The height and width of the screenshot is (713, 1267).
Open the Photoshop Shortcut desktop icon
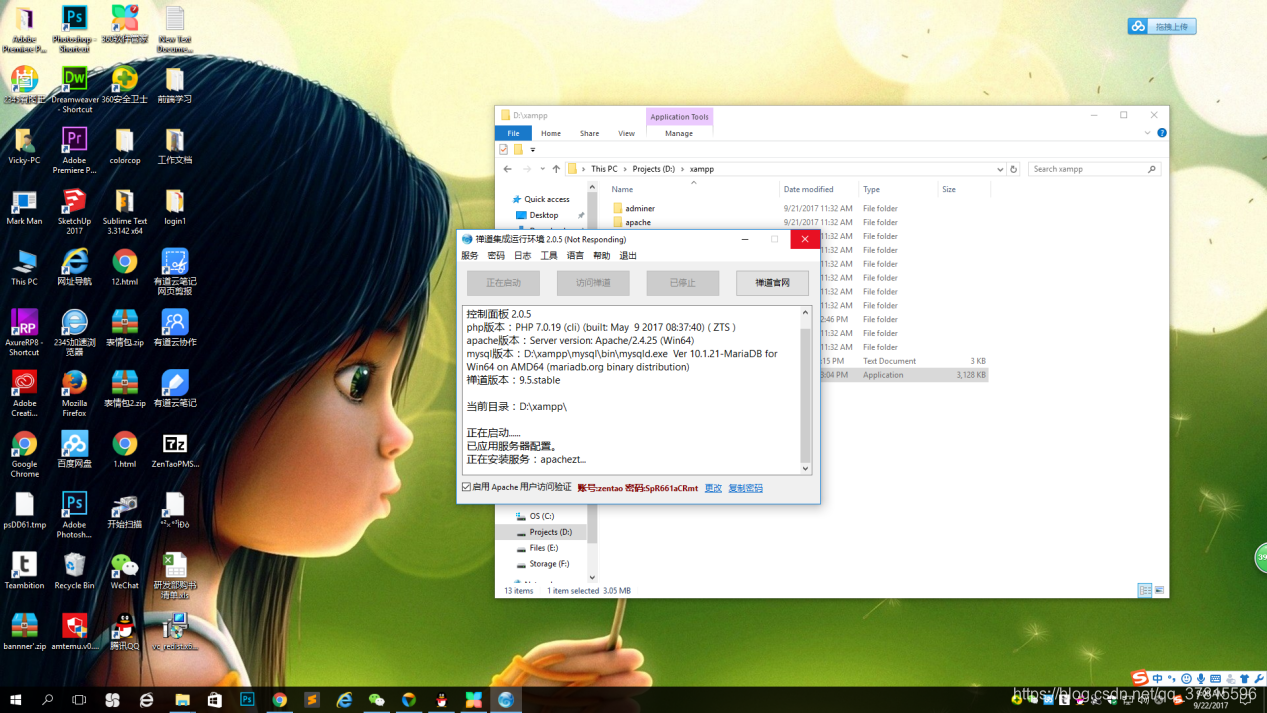74,28
